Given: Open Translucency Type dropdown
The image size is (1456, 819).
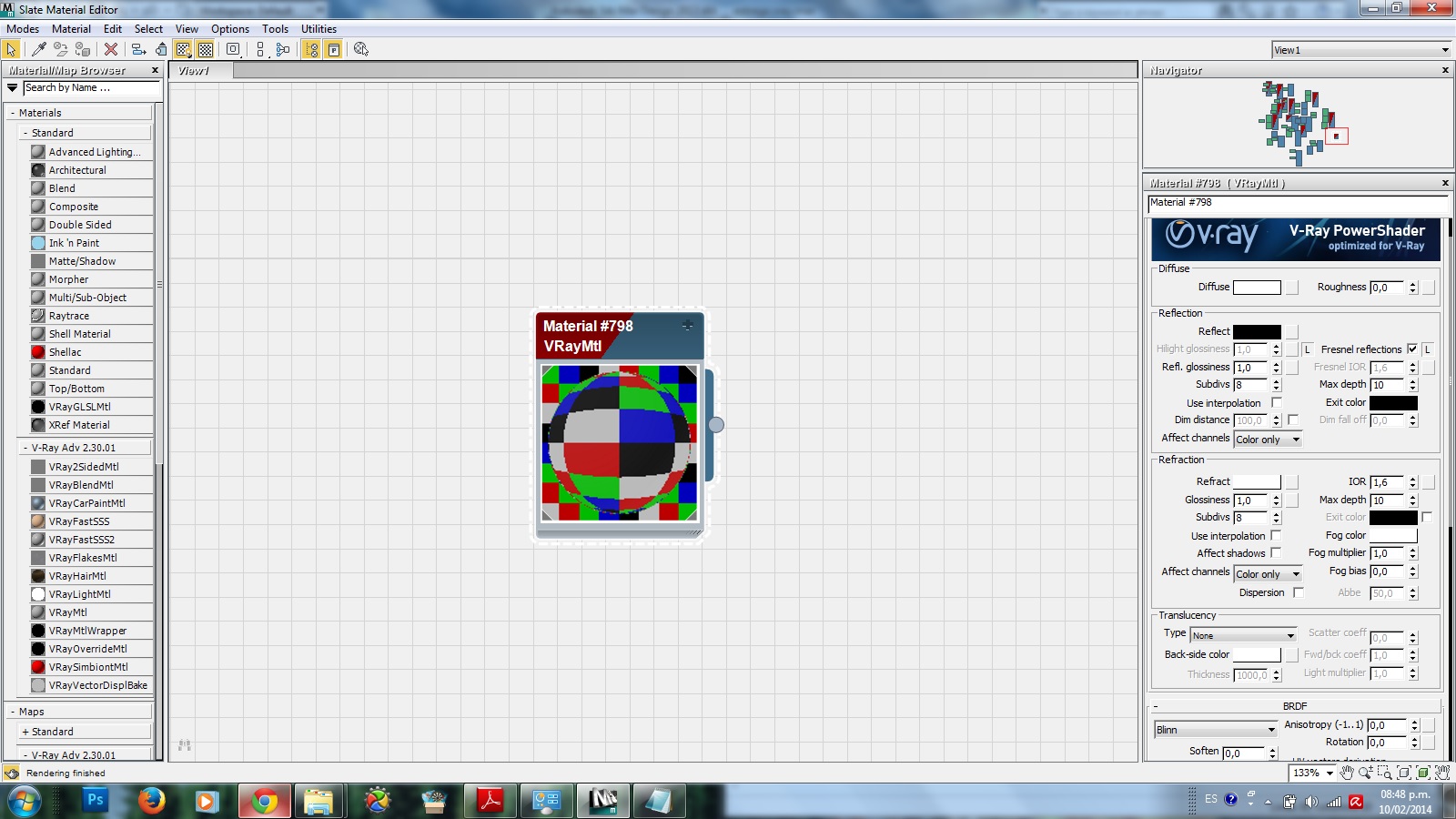Looking at the screenshot, I should [x=1243, y=635].
